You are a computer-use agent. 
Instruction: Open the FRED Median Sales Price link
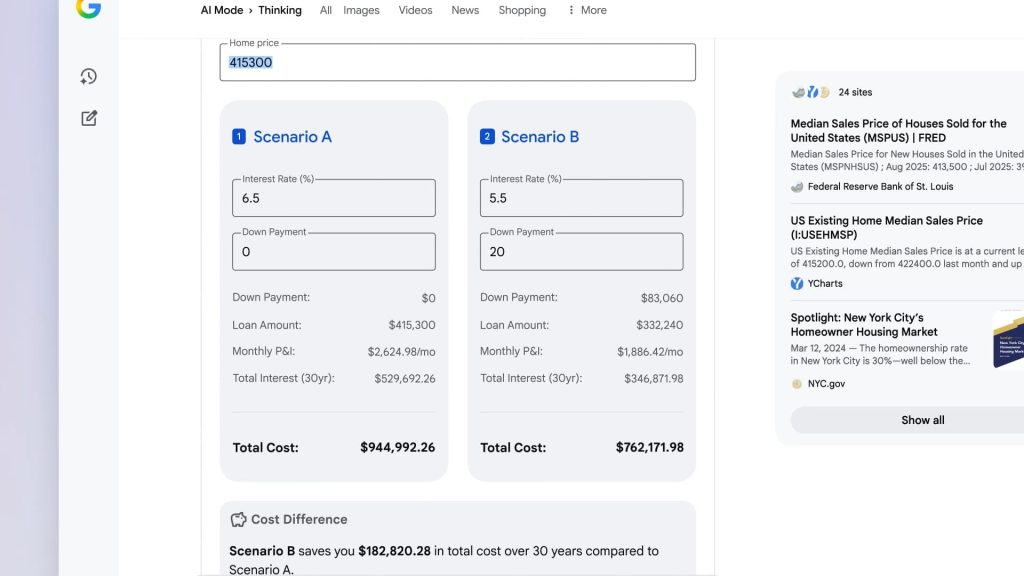[898, 130]
